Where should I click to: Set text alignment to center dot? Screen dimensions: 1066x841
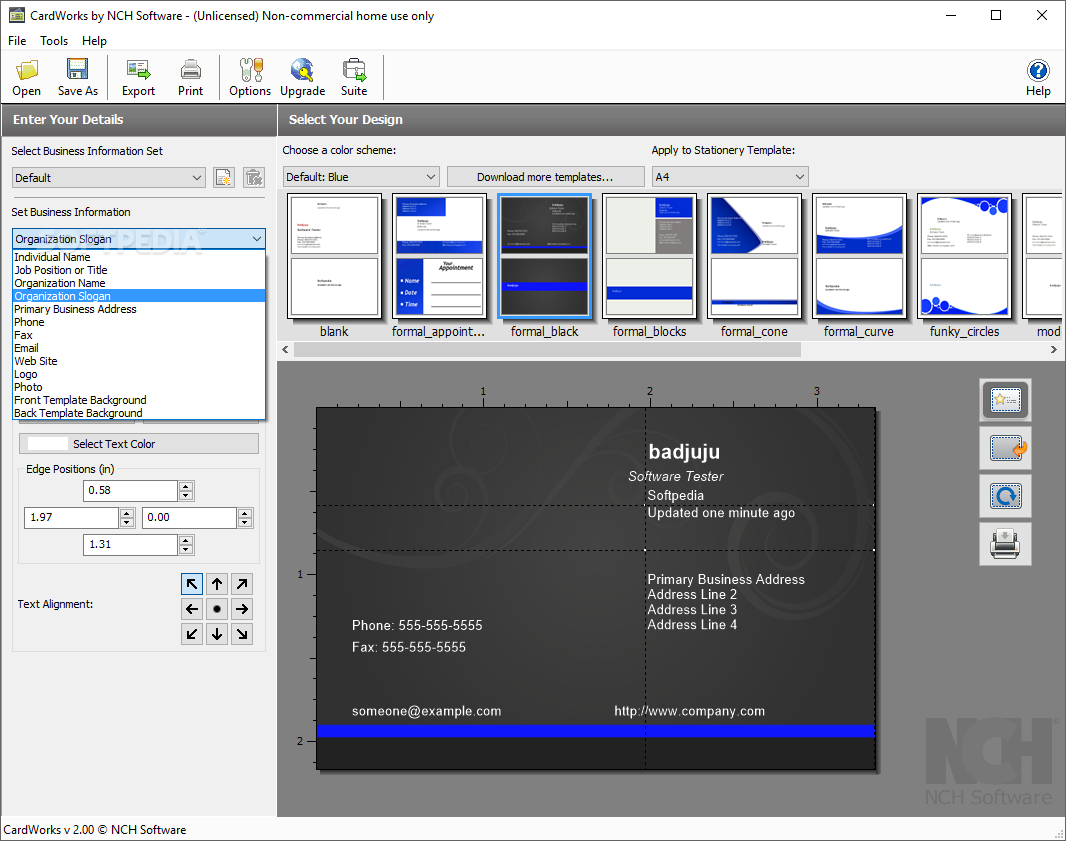(x=217, y=609)
